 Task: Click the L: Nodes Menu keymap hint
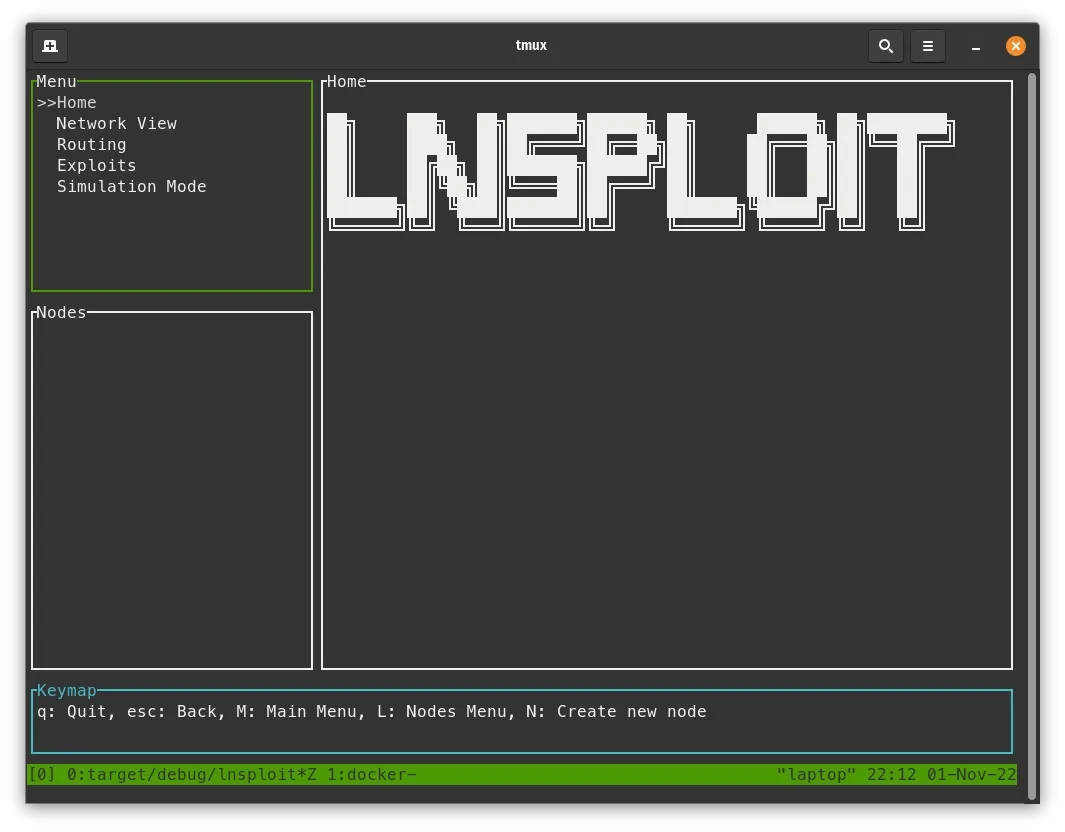tap(450, 711)
